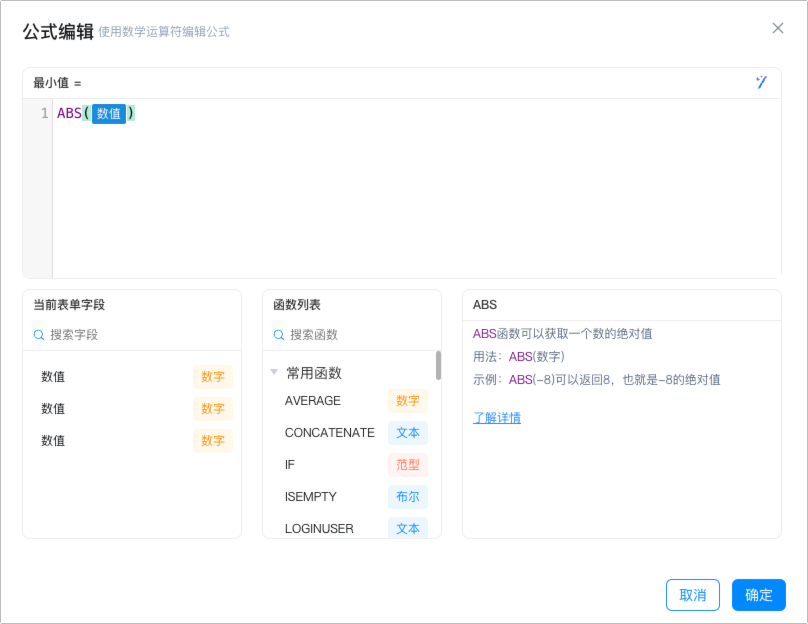Click the formula format wand icon
Viewport: 808px width, 624px height.
(761, 82)
